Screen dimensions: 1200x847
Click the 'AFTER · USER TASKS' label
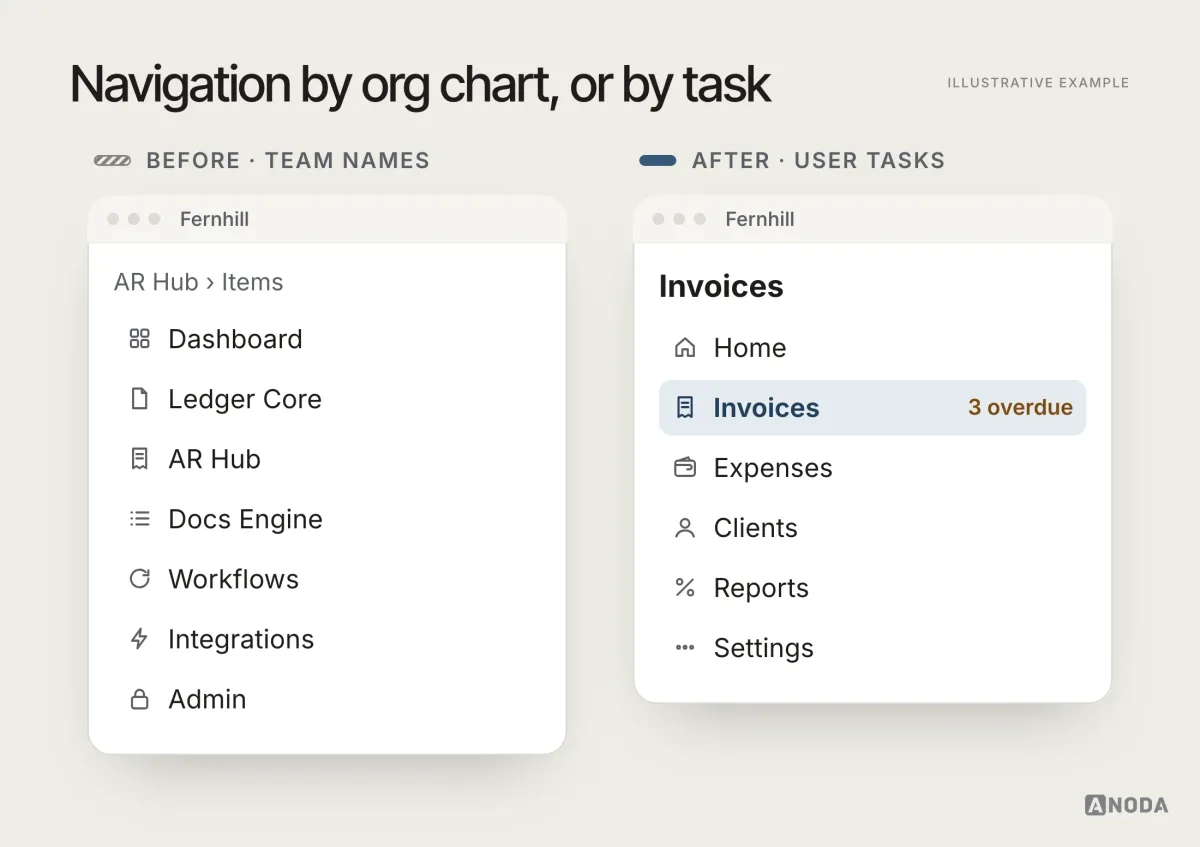(x=818, y=160)
